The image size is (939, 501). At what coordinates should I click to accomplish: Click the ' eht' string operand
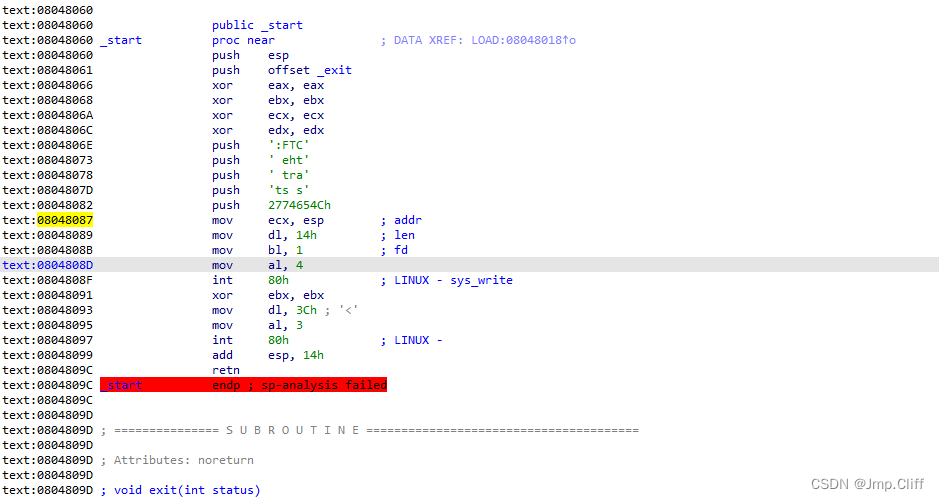[x=289, y=160]
